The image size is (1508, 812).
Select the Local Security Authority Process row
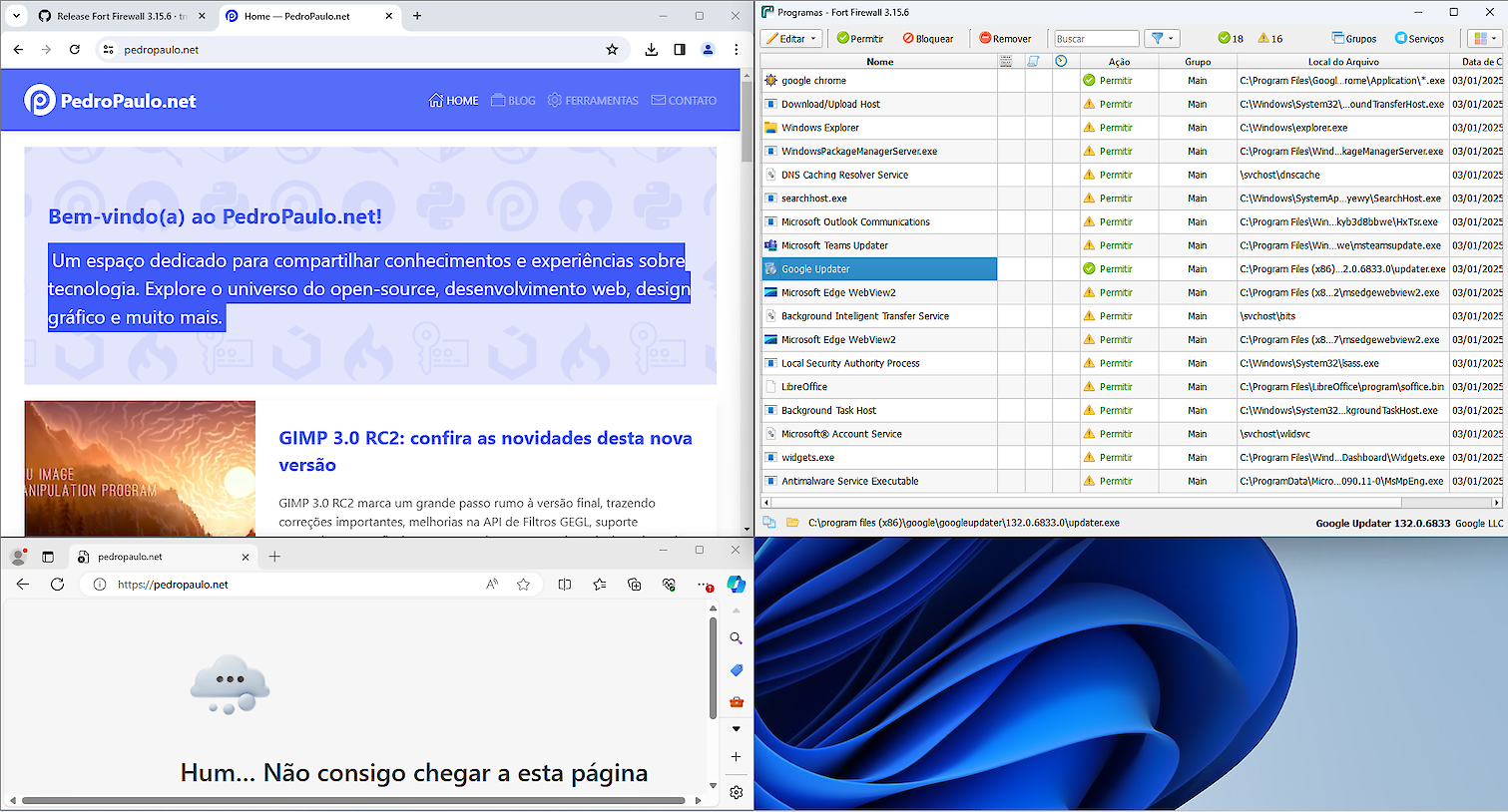(x=1132, y=363)
